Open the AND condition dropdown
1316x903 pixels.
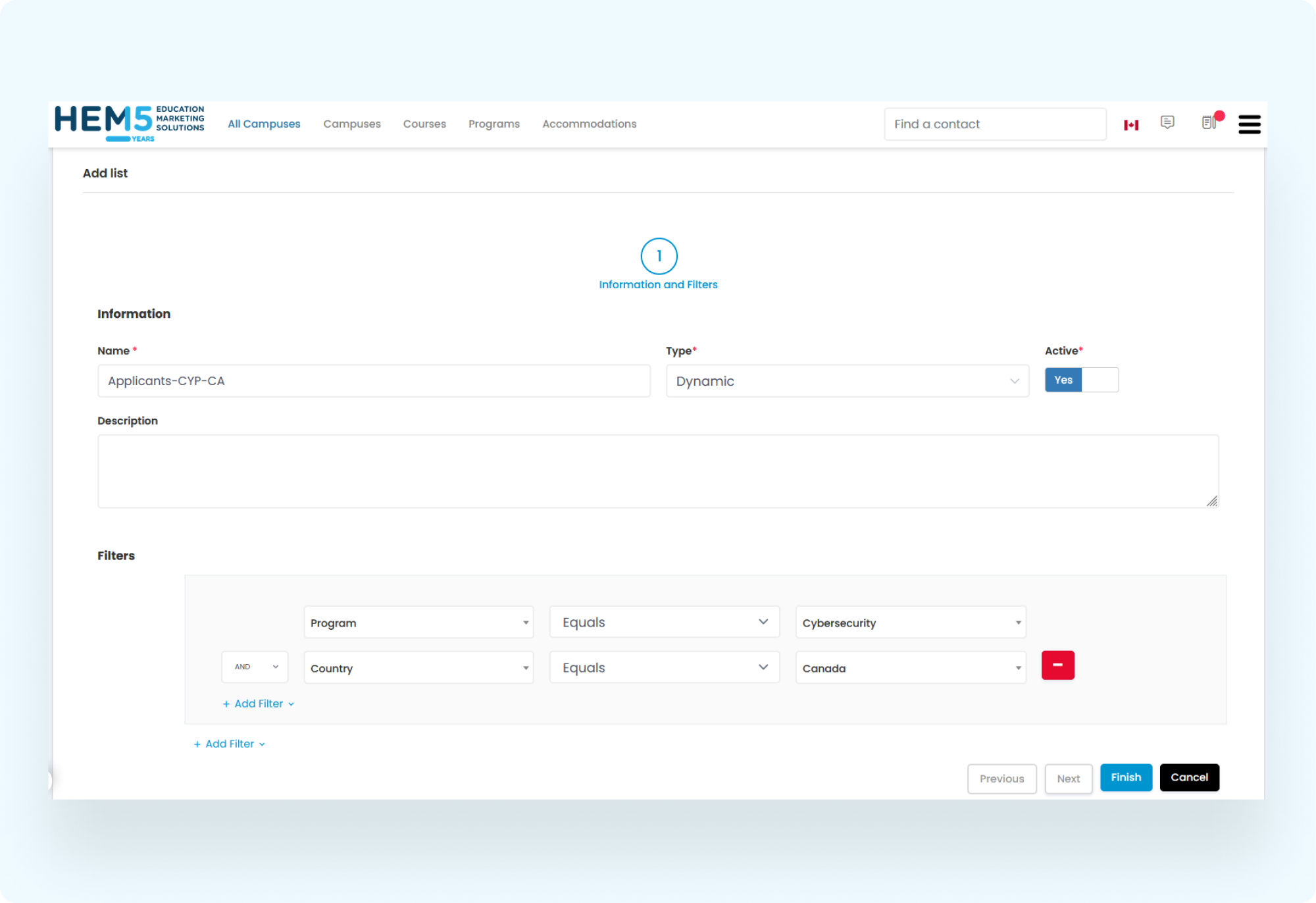[255, 667]
